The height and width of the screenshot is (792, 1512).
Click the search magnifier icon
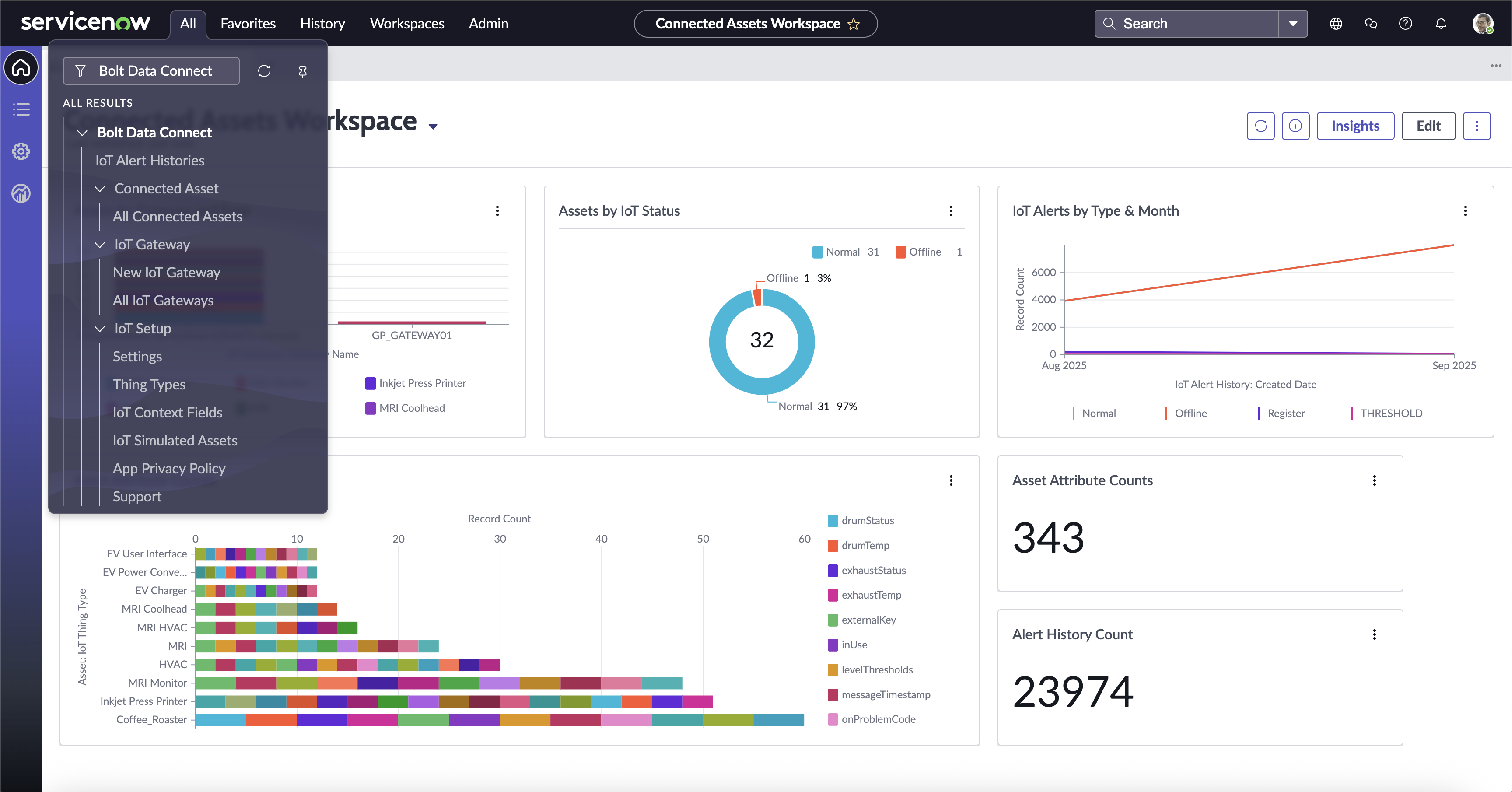coord(1109,24)
